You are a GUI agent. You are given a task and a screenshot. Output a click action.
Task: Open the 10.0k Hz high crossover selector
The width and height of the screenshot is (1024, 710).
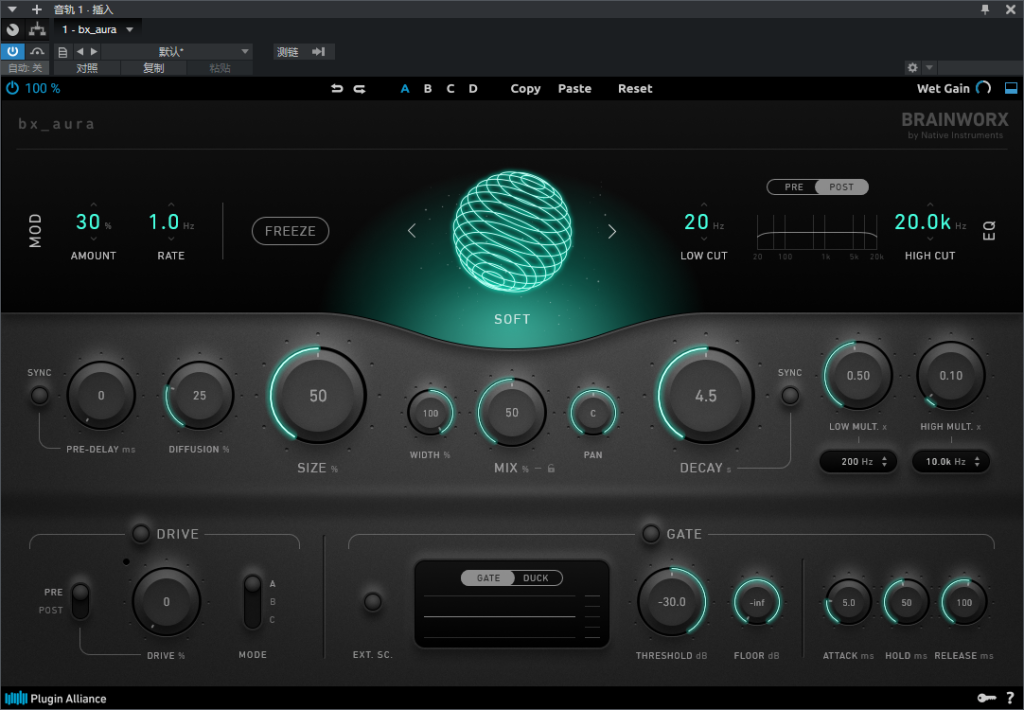951,462
